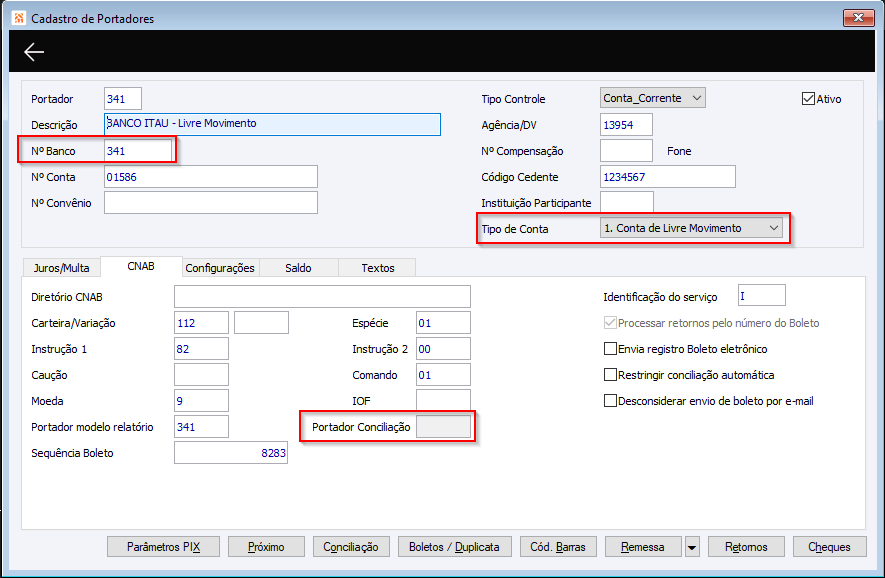The height and width of the screenshot is (578, 885).
Task: Open the Textos tab
Action: 378,268
